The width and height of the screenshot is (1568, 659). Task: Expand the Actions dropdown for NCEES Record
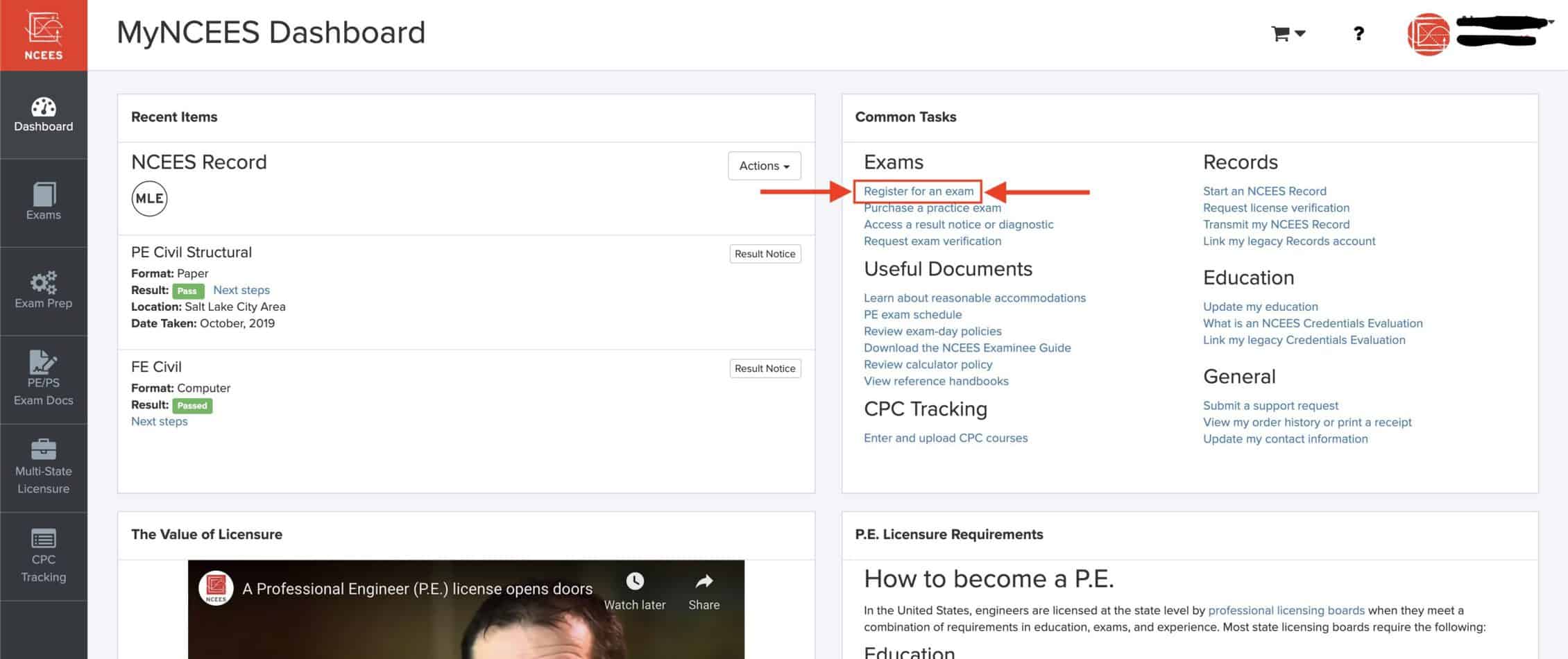(x=765, y=166)
